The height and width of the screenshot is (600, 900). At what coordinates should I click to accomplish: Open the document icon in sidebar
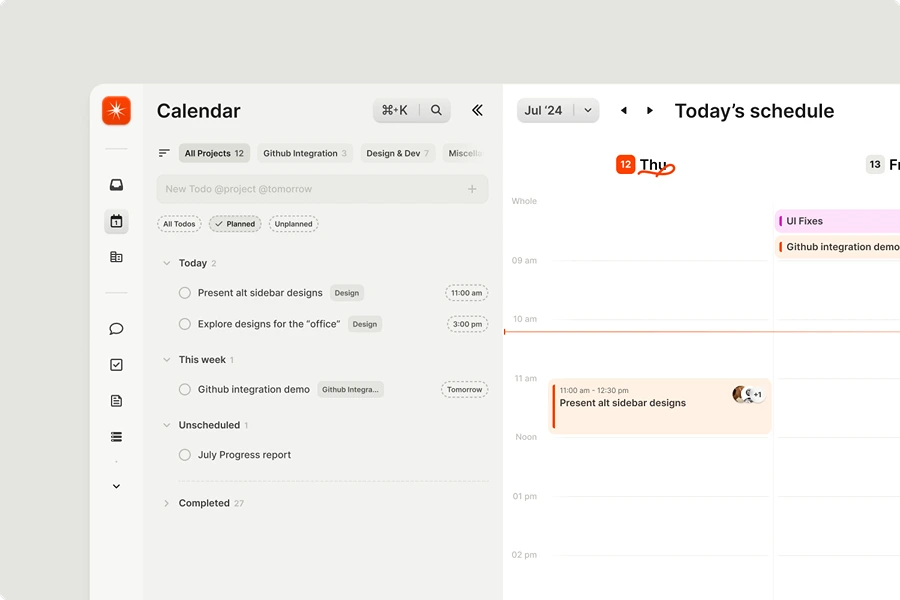click(116, 401)
